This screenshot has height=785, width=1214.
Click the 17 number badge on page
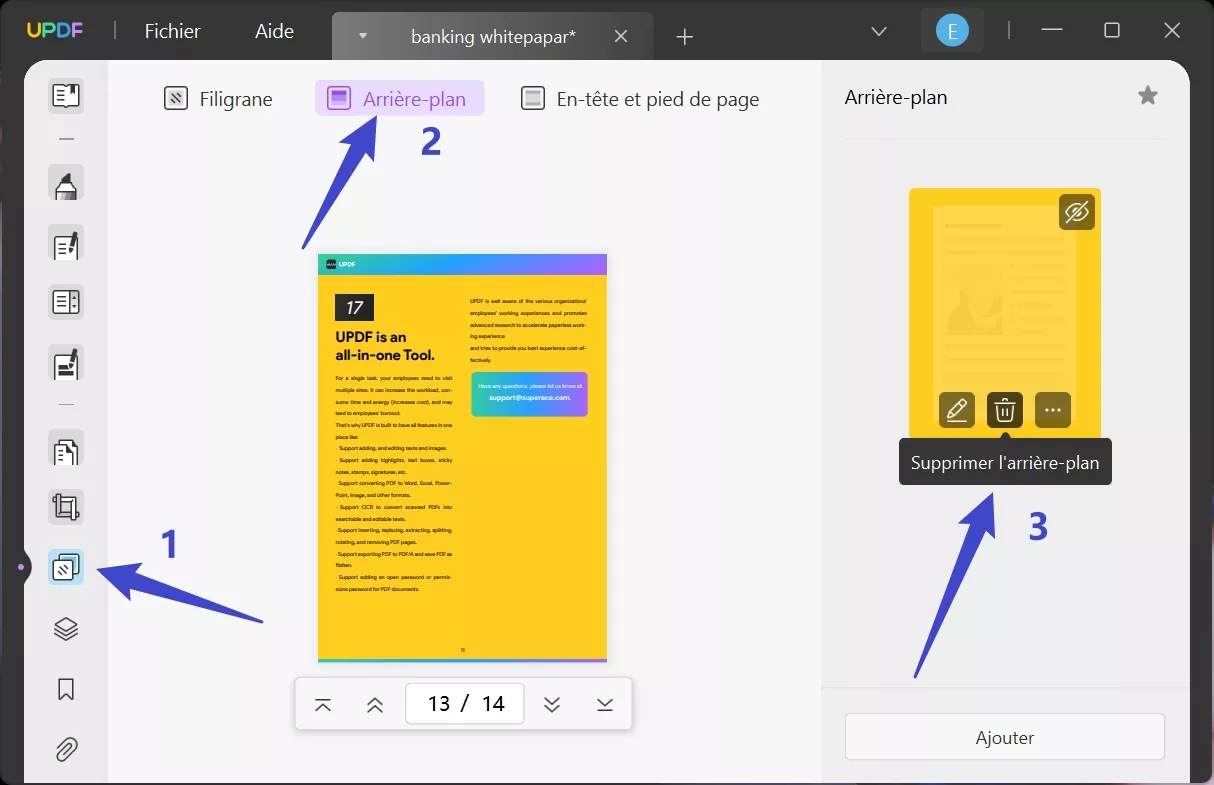354,308
